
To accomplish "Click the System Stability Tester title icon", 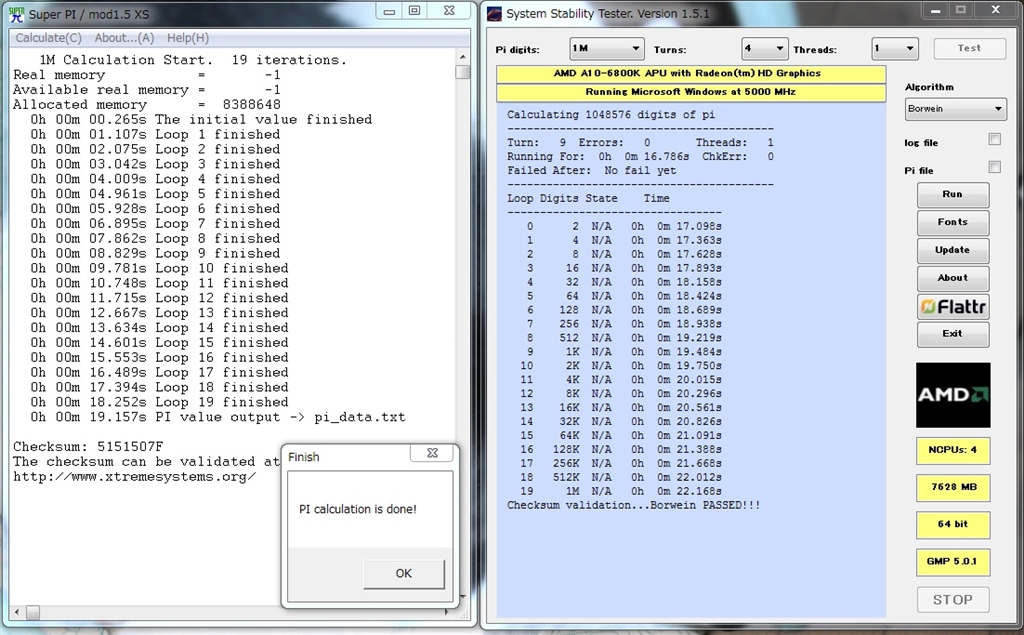I will pyautogui.click(x=495, y=14).
